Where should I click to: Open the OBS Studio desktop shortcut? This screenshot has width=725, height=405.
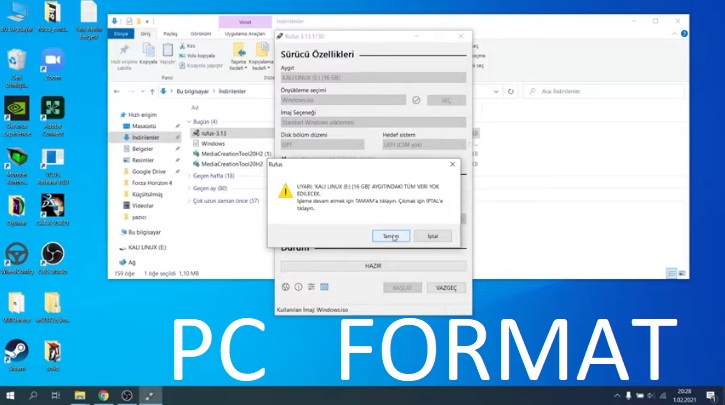click(53, 258)
